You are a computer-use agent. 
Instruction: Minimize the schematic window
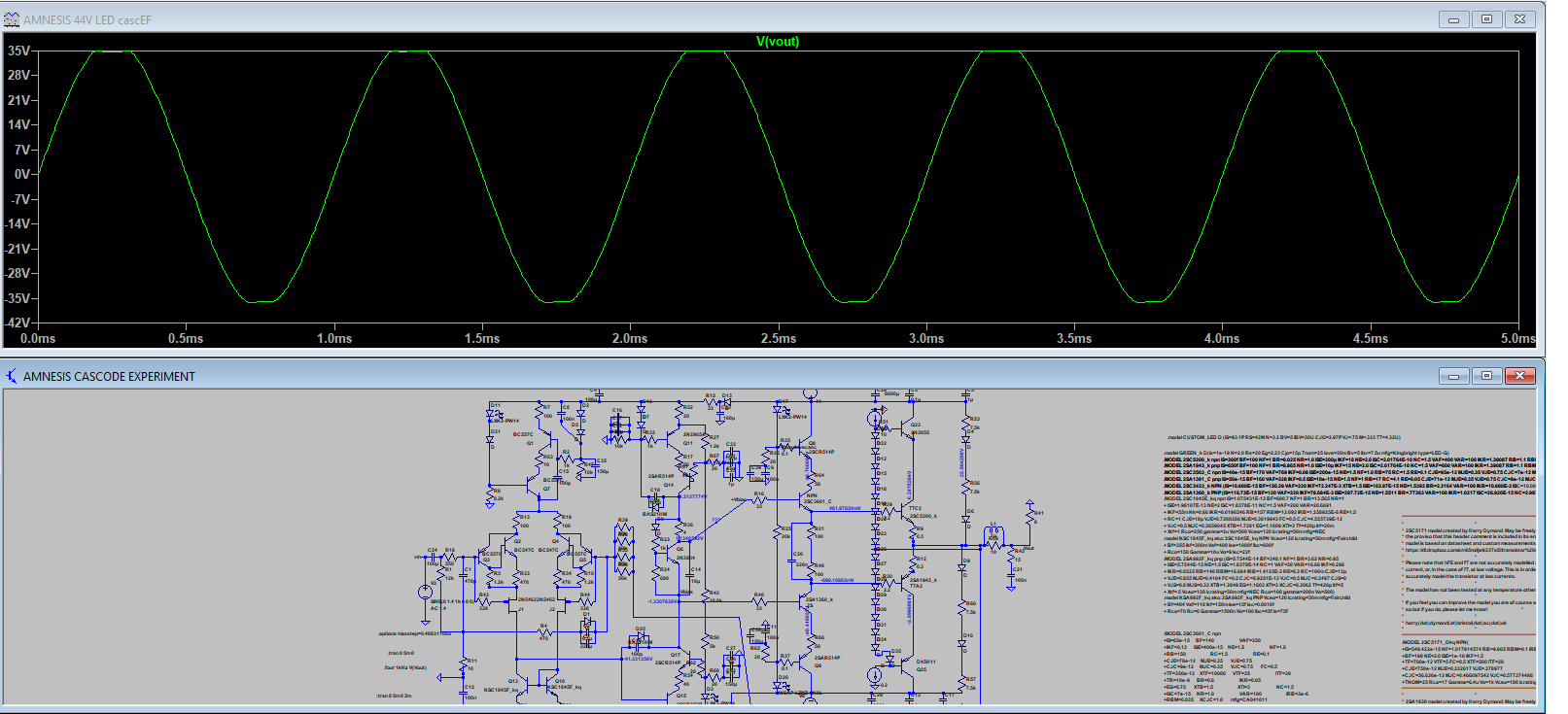pos(1453,376)
